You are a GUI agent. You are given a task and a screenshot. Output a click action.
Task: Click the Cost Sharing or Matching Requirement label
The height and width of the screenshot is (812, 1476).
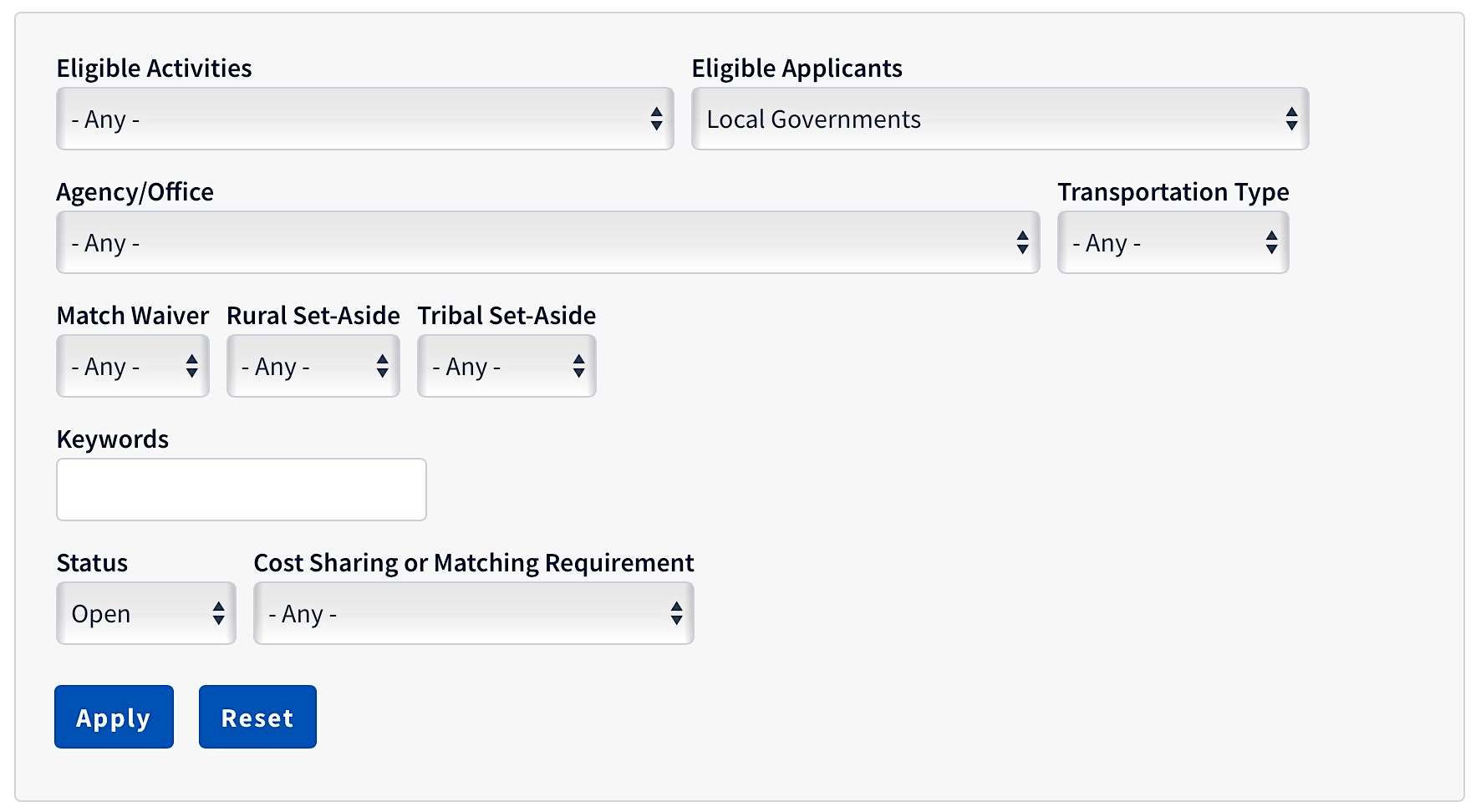(x=474, y=563)
